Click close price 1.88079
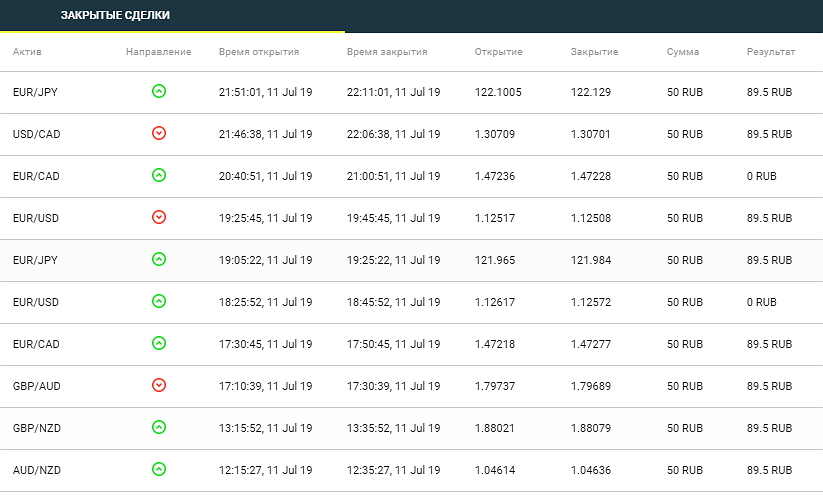Viewport: 823px width, 499px height. pos(591,428)
